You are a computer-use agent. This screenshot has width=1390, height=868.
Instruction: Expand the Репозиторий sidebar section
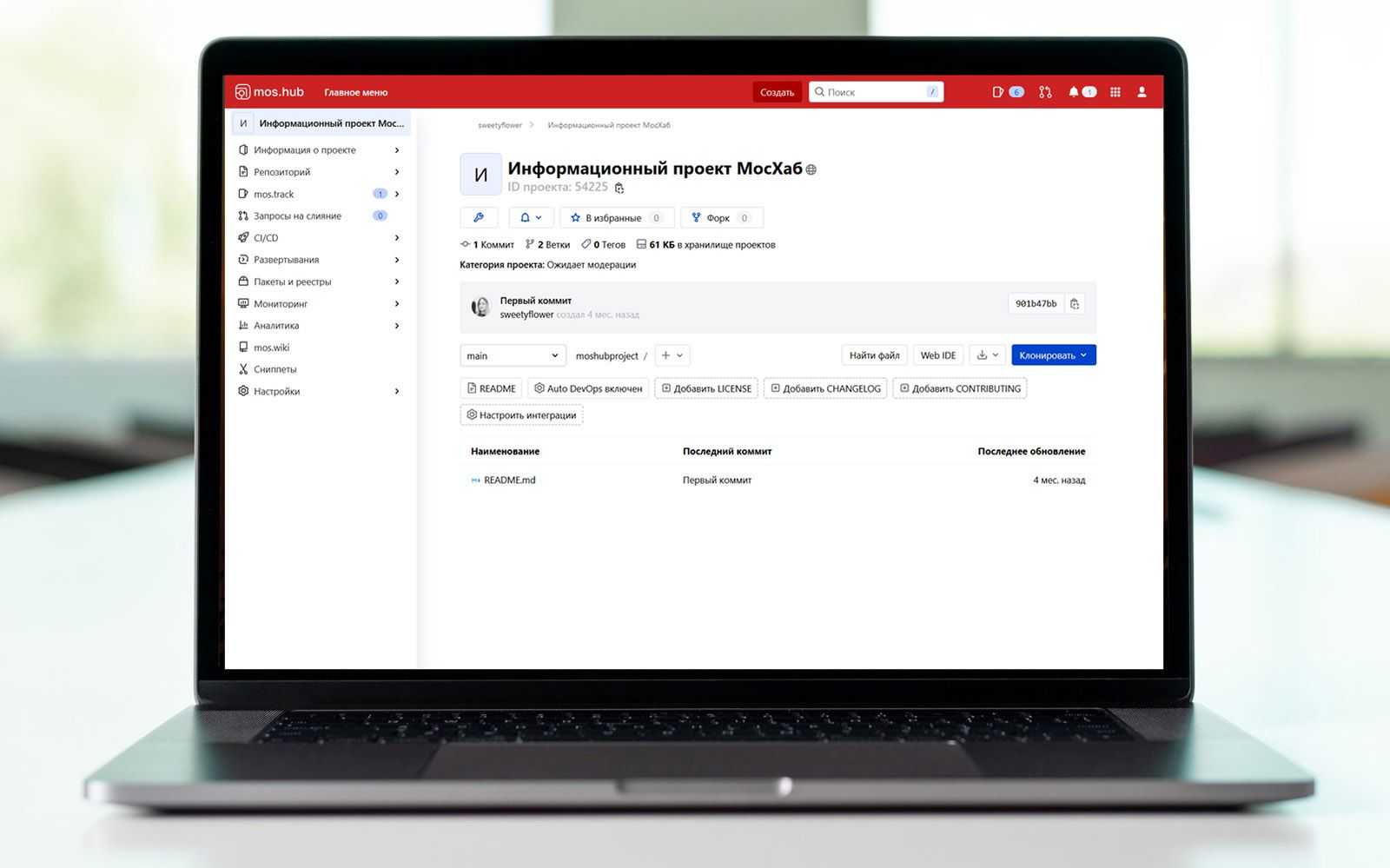point(282,172)
